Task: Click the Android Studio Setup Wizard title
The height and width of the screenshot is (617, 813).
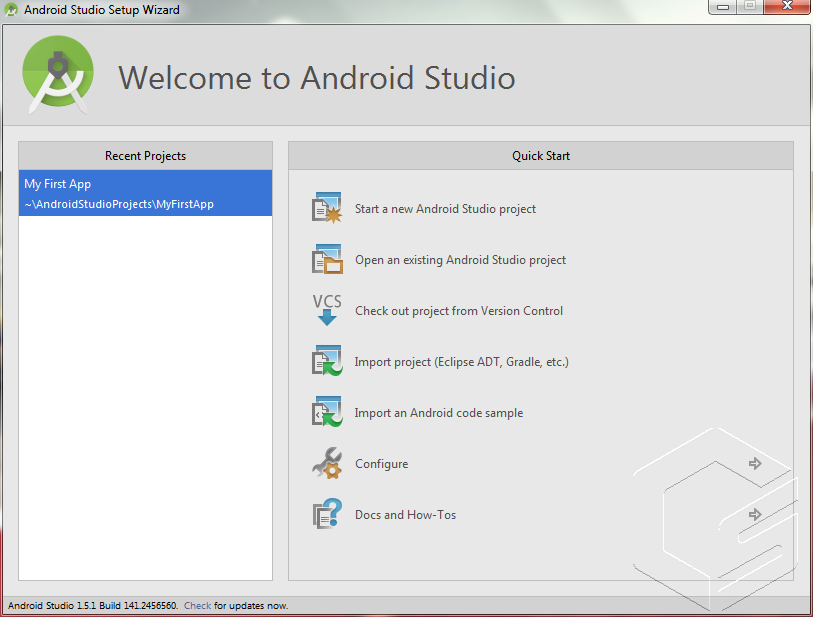Action: [102, 10]
